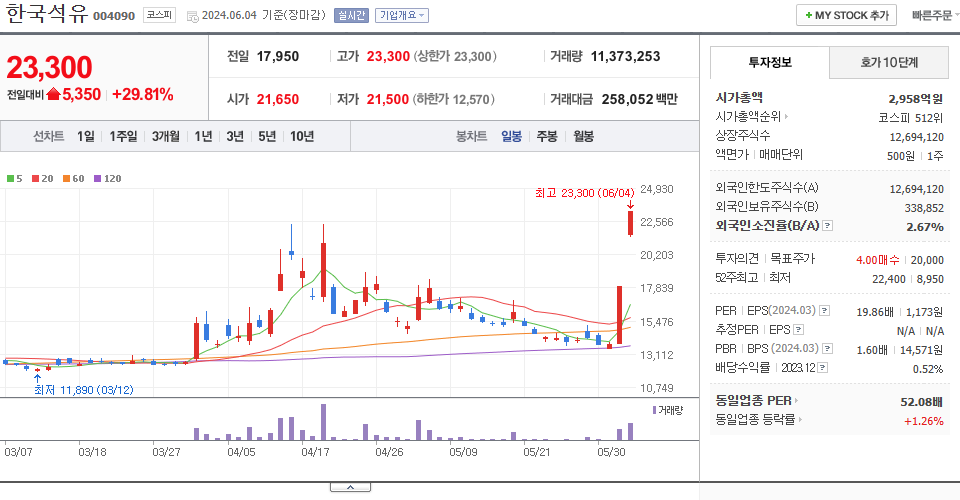Select the 3개월 line chart period
Screen dimensions: 960x500
pyautogui.click(x=165, y=136)
